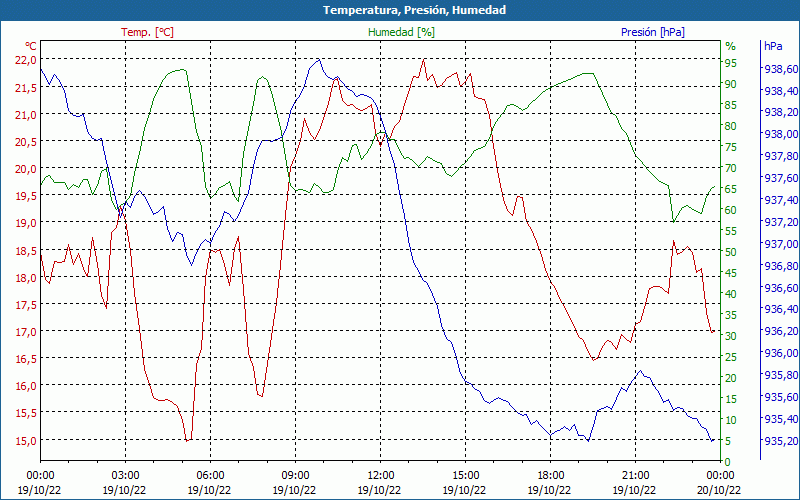Click the 938,60 pressure axis value
The width and height of the screenshot is (800, 500).
click(x=781, y=69)
